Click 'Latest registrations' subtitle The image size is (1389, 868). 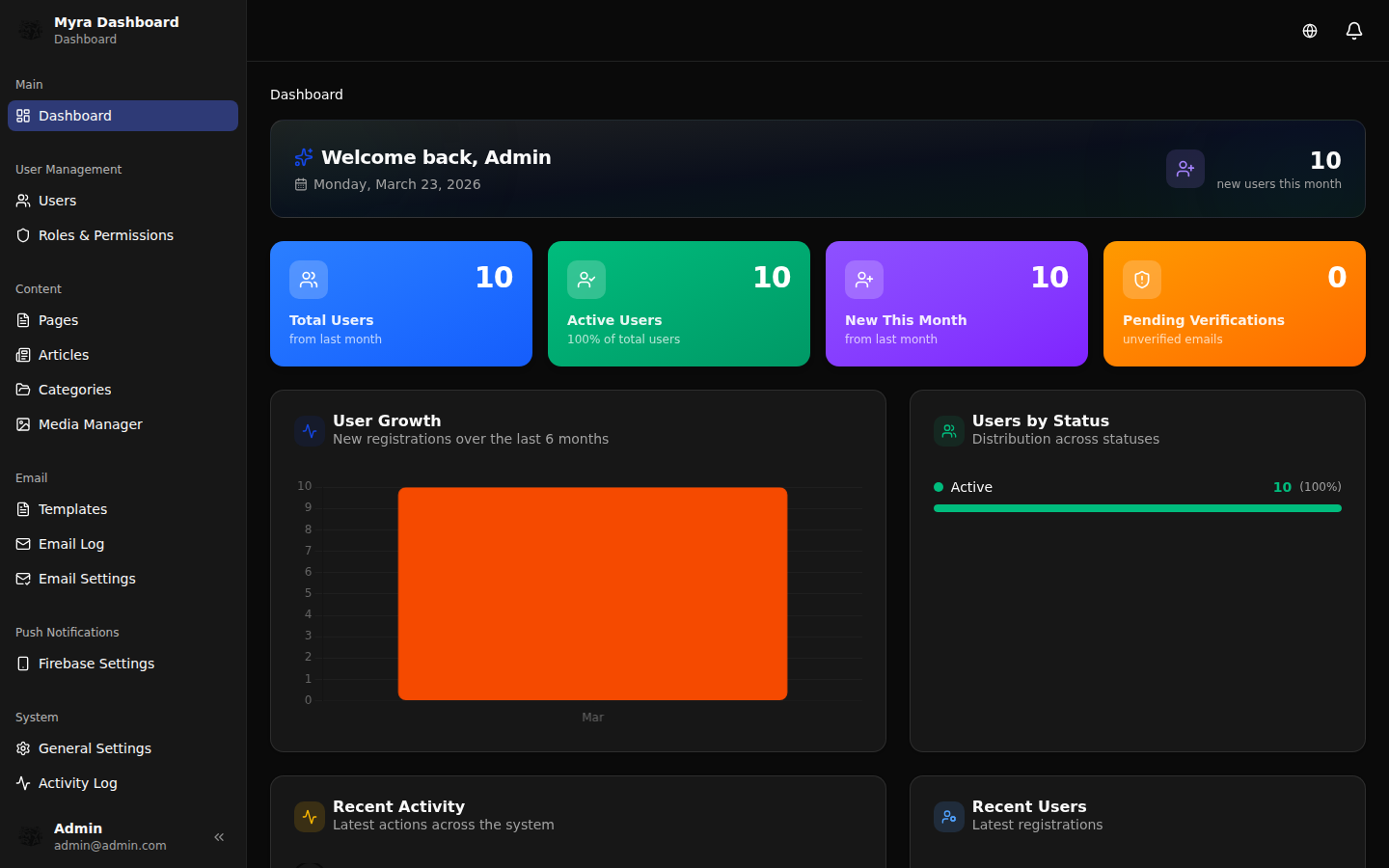[1037, 825]
